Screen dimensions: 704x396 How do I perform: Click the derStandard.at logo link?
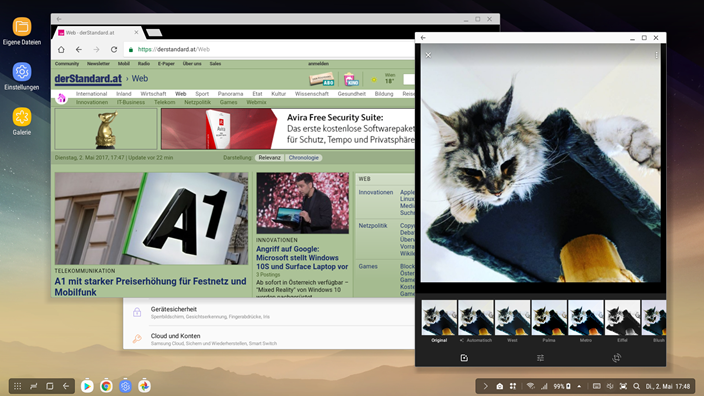[x=88, y=79]
